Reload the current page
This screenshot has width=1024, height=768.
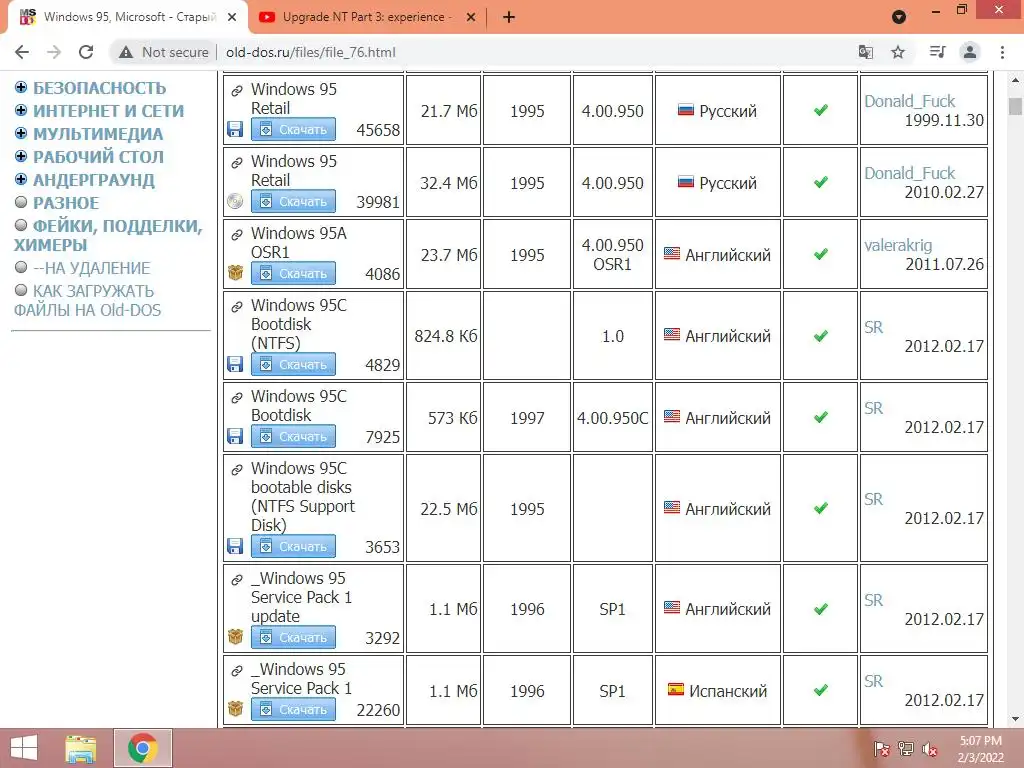point(86,52)
